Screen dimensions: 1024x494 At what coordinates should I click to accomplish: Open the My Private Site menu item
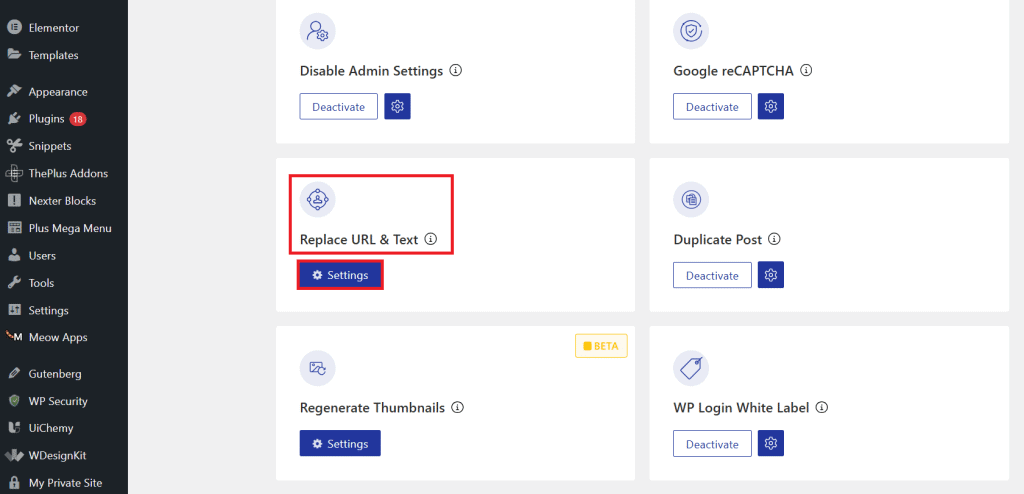[64, 483]
